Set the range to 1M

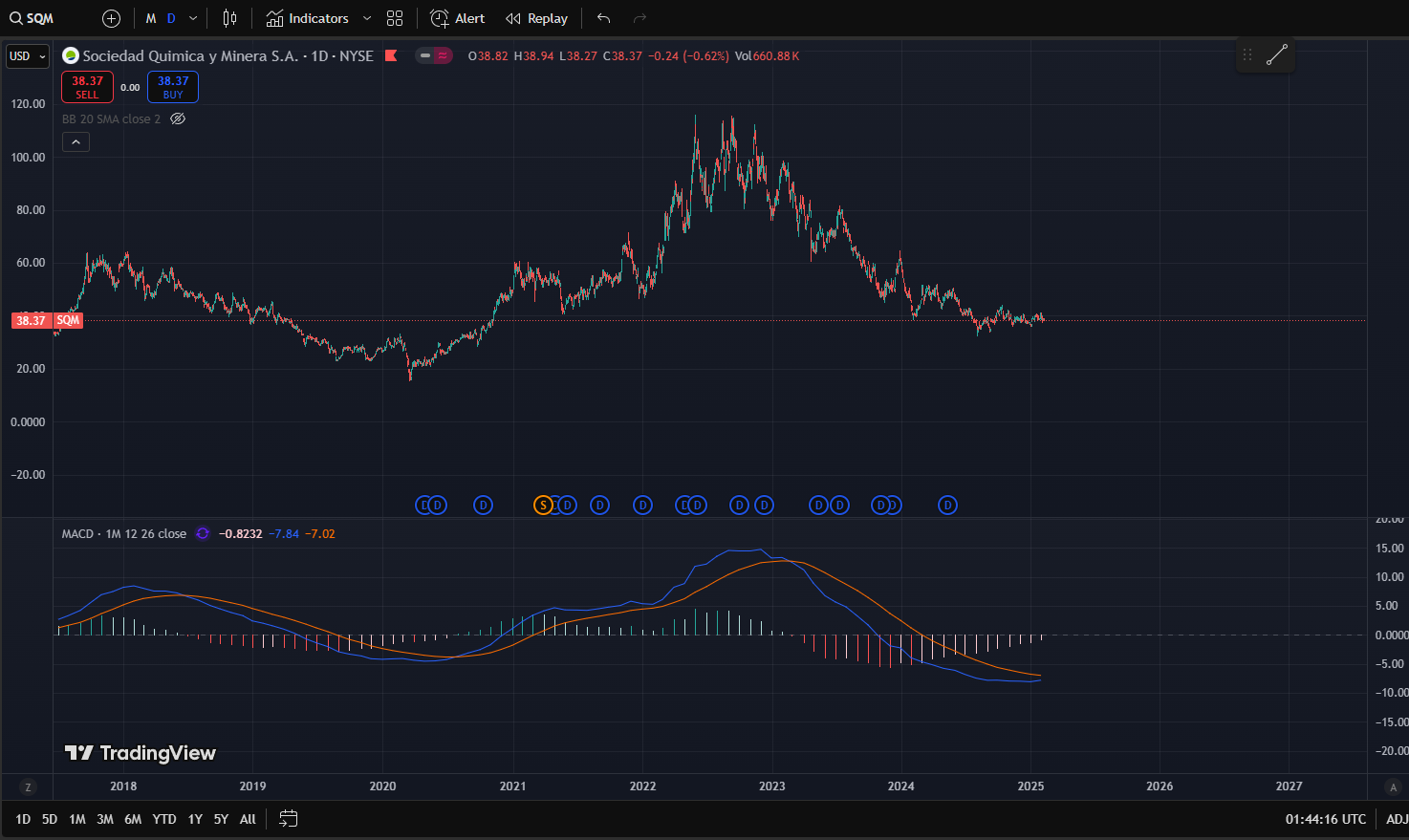(77, 819)
